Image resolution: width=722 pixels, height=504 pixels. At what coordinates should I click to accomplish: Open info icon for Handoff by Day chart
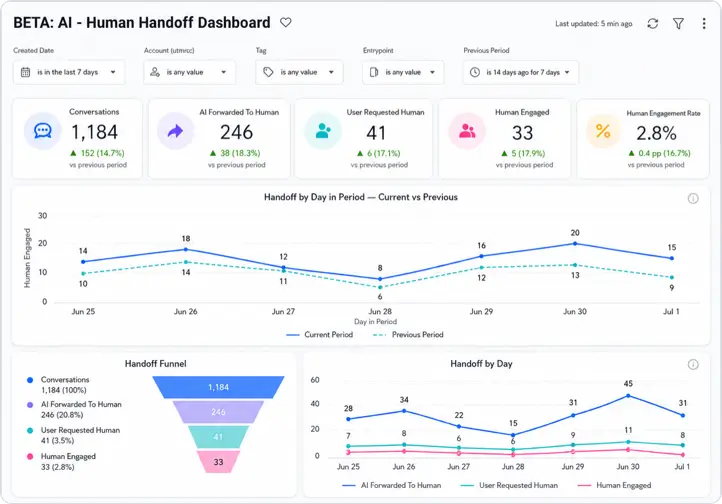point(693,365)
